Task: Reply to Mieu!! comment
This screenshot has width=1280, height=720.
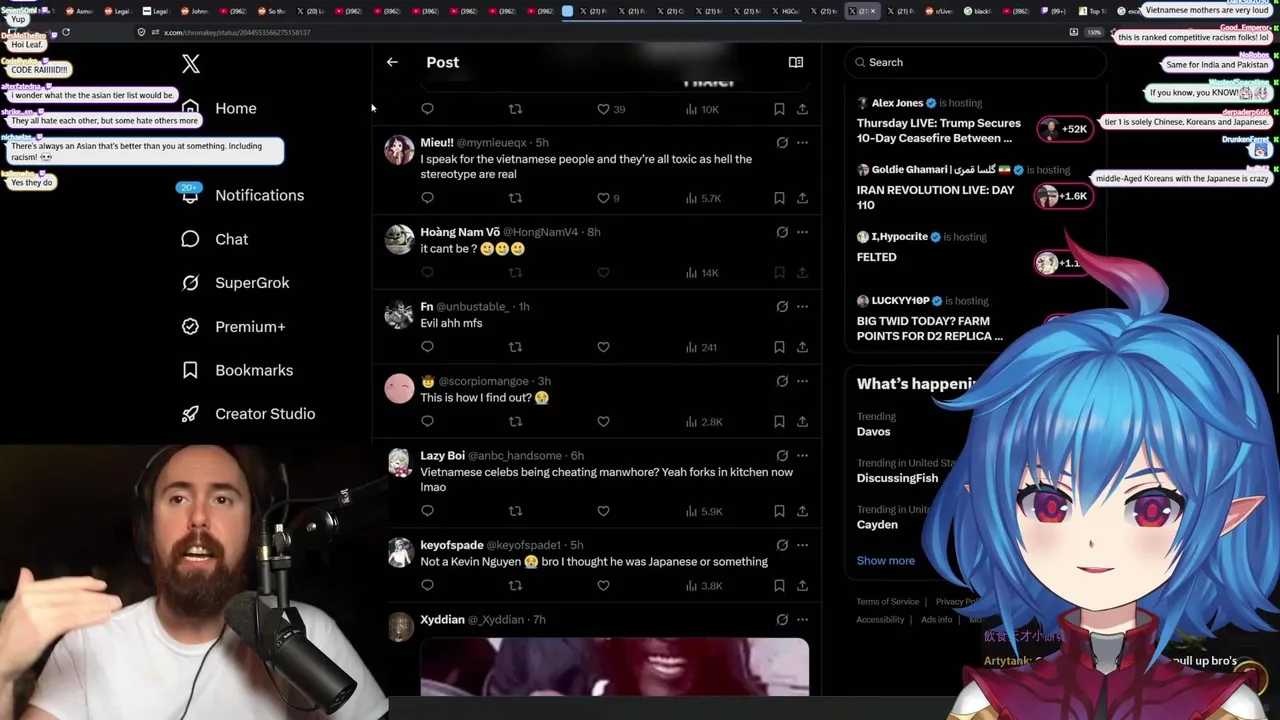Action: click(427, 198)
